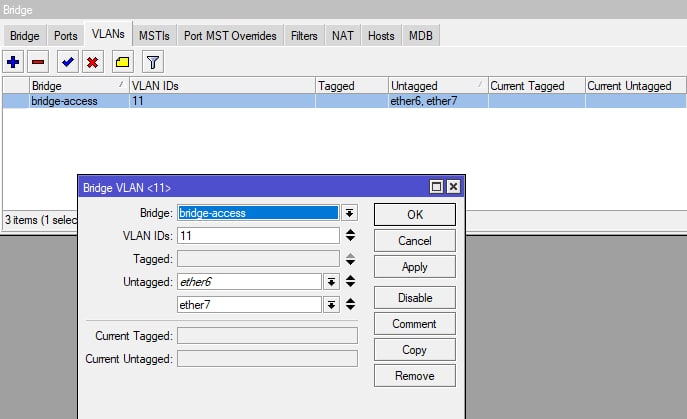This screenshot has height=419, width=687.
Task: Click the Copy button
Action: tap(415, 350)
